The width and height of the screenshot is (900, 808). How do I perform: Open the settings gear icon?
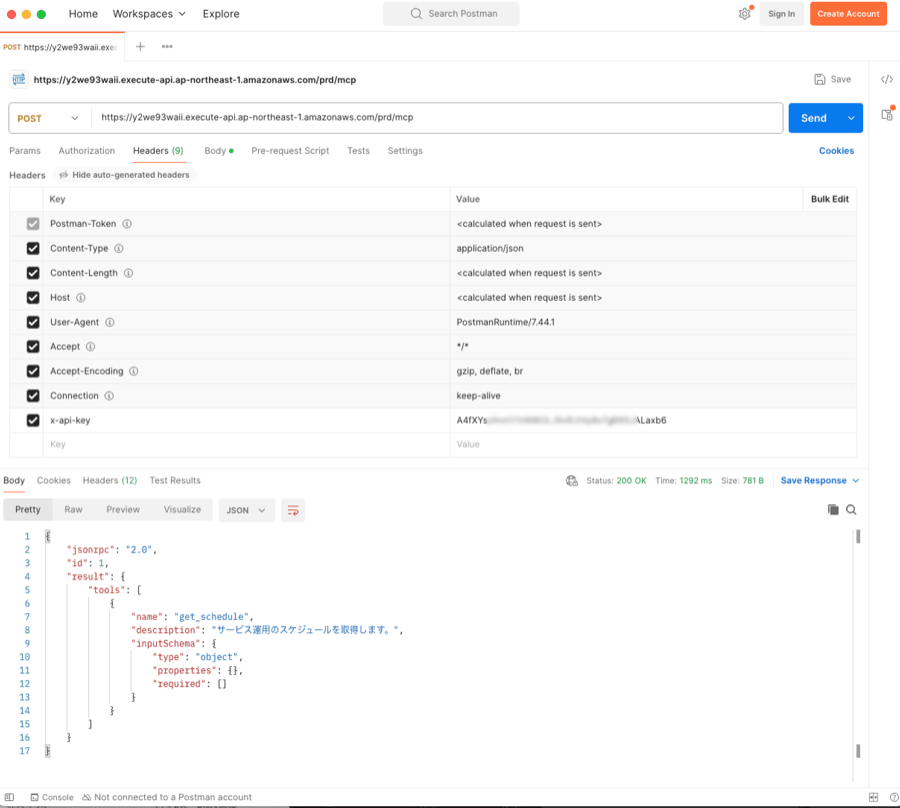[x=744, y=14]
